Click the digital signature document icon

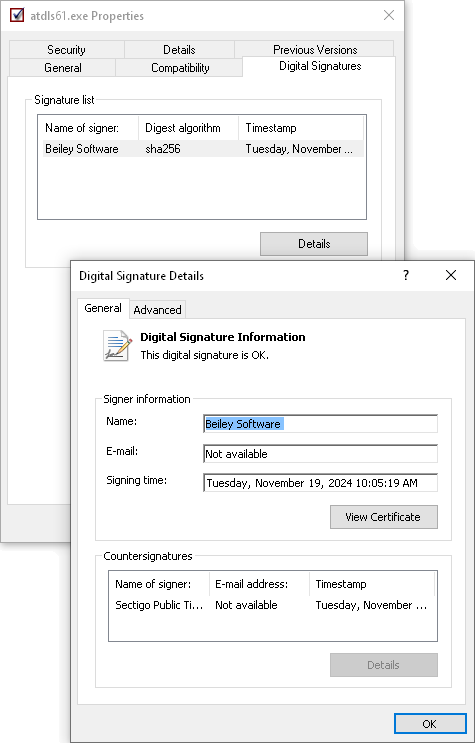pos(118,345)
